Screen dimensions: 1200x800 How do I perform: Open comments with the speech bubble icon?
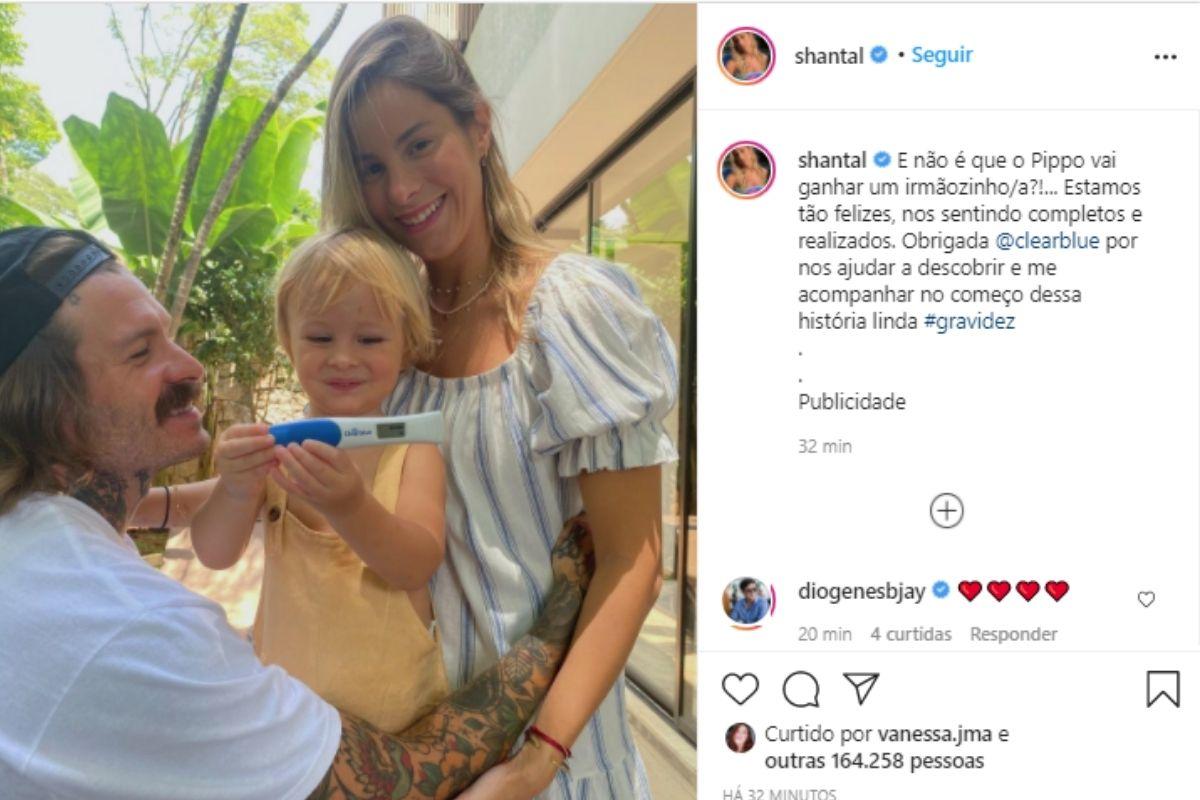(801, 689)
